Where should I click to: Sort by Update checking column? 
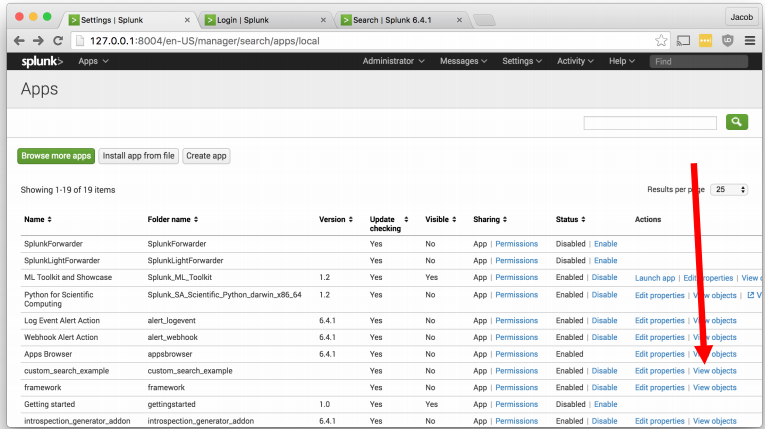(388, 224)
